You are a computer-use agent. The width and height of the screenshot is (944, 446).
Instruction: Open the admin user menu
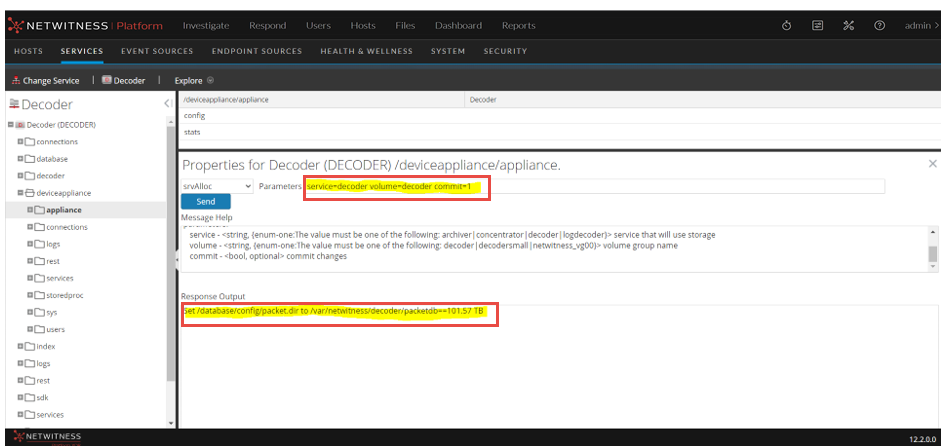920,25
